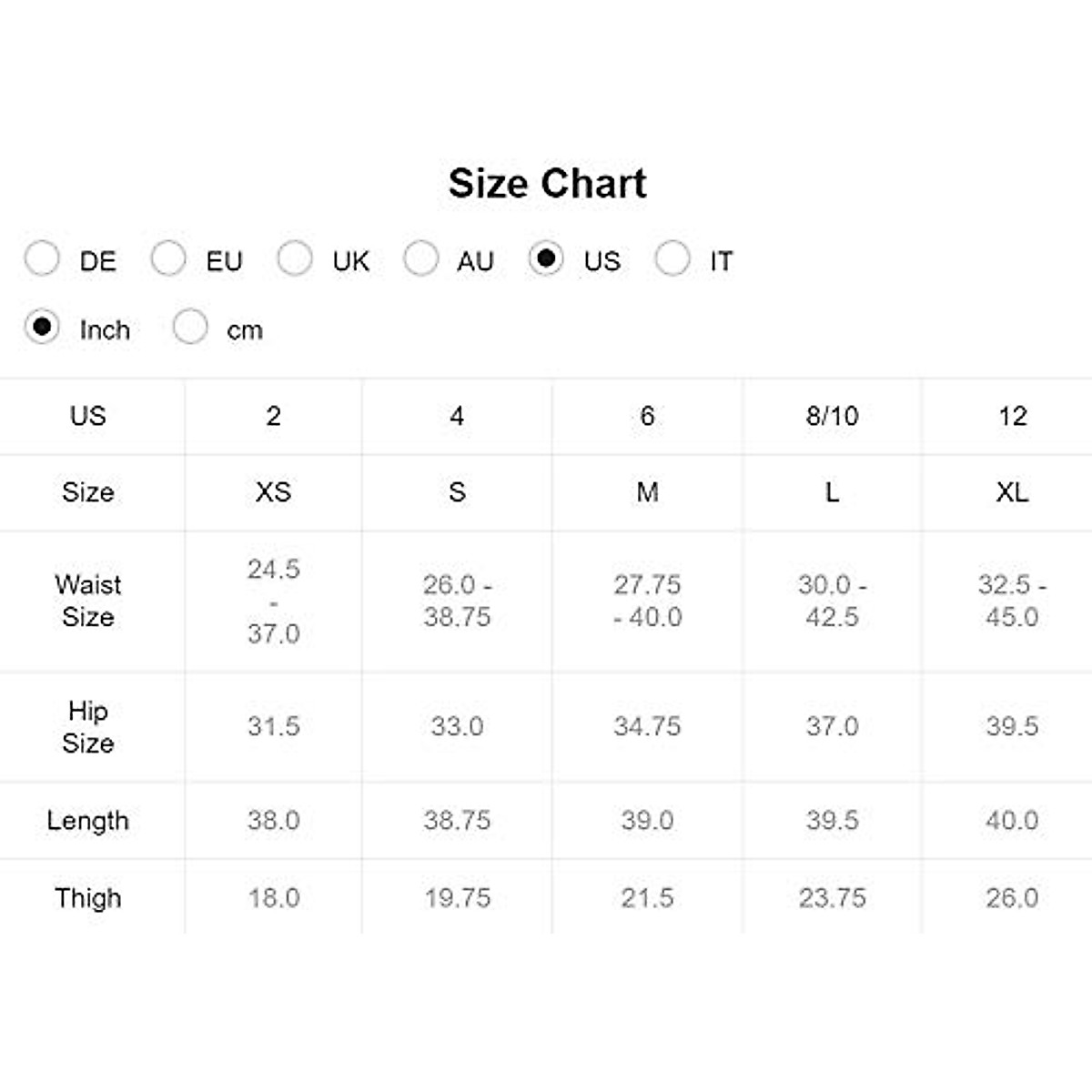The image size is (1092, 1092).
Task: Choose the EU sizing option
Action: pyautogui.click(x=168, y=259)
